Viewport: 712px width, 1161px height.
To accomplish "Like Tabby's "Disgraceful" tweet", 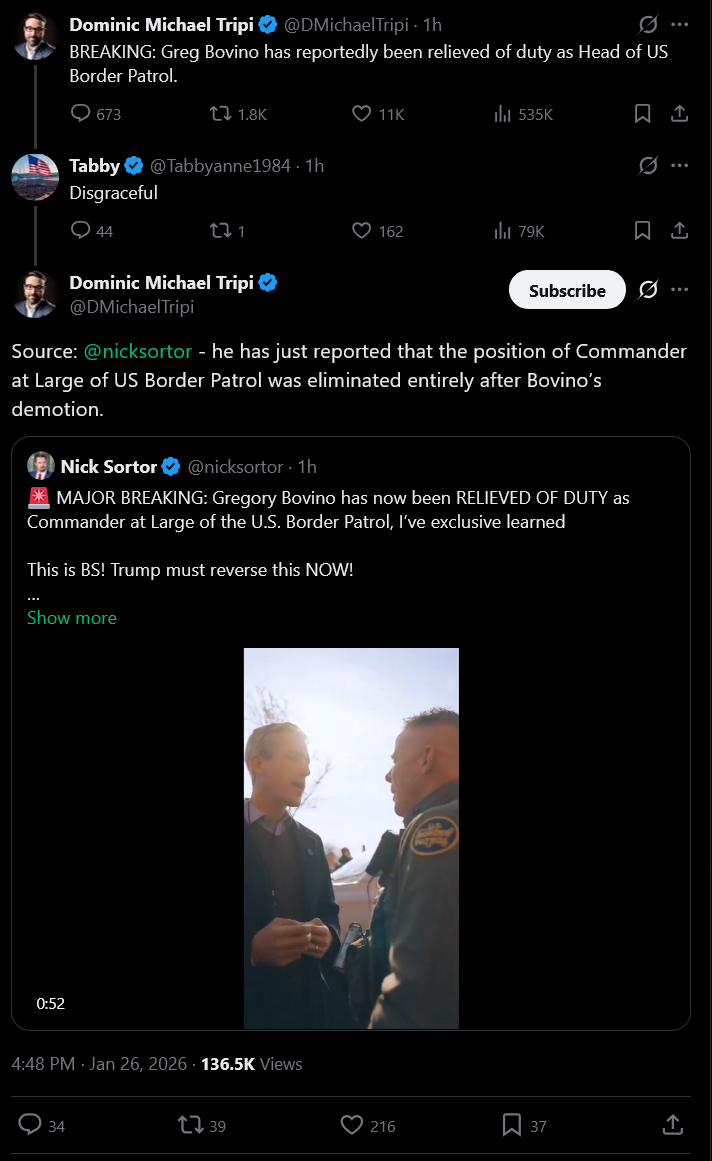I will (x=363, y=231).
